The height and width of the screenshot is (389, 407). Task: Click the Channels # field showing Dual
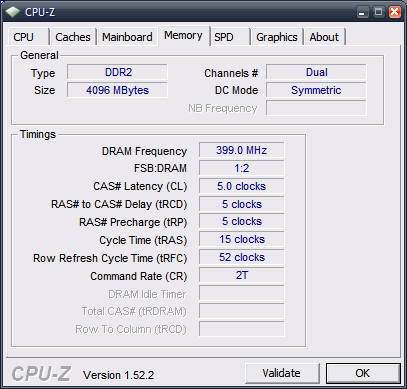coord(316,72)
